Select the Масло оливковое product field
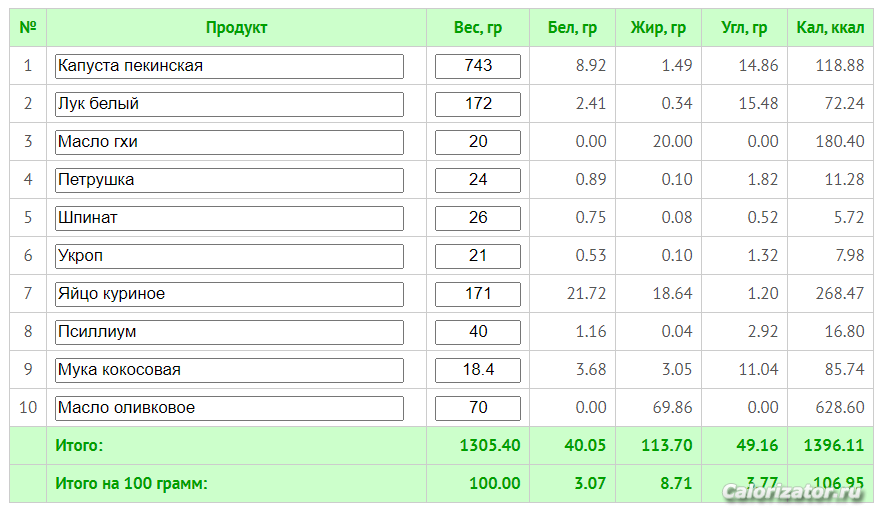885x513 pixels. (x=229, y=408)
